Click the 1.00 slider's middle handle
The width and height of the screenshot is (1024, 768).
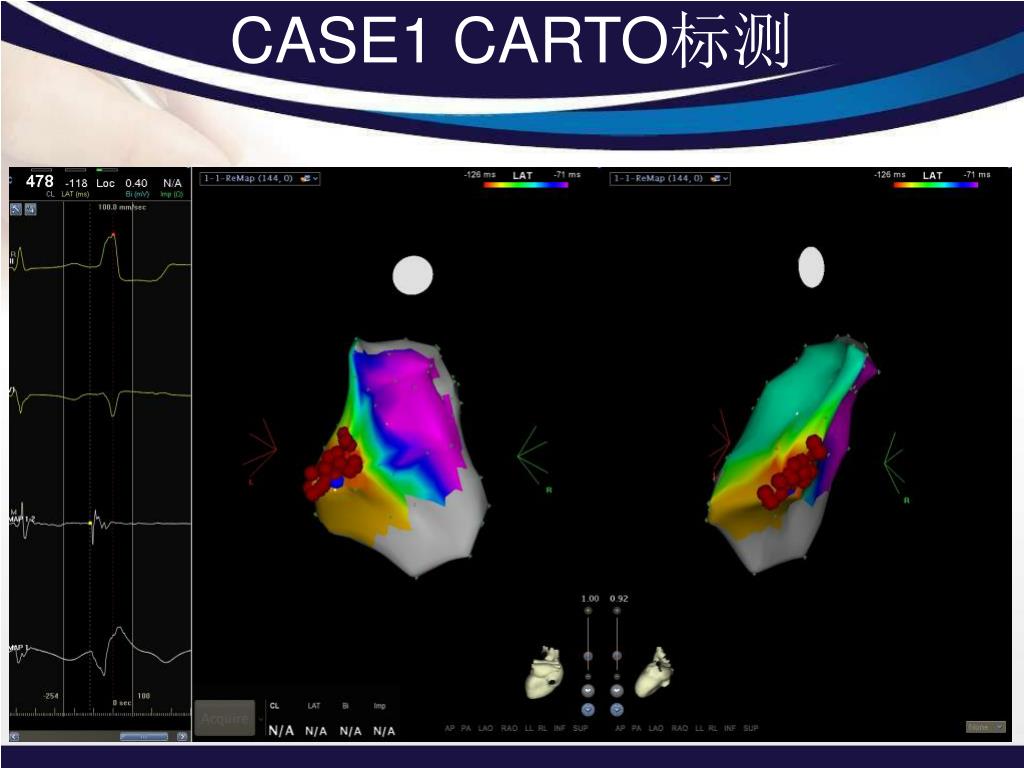(x=588, y=656)
